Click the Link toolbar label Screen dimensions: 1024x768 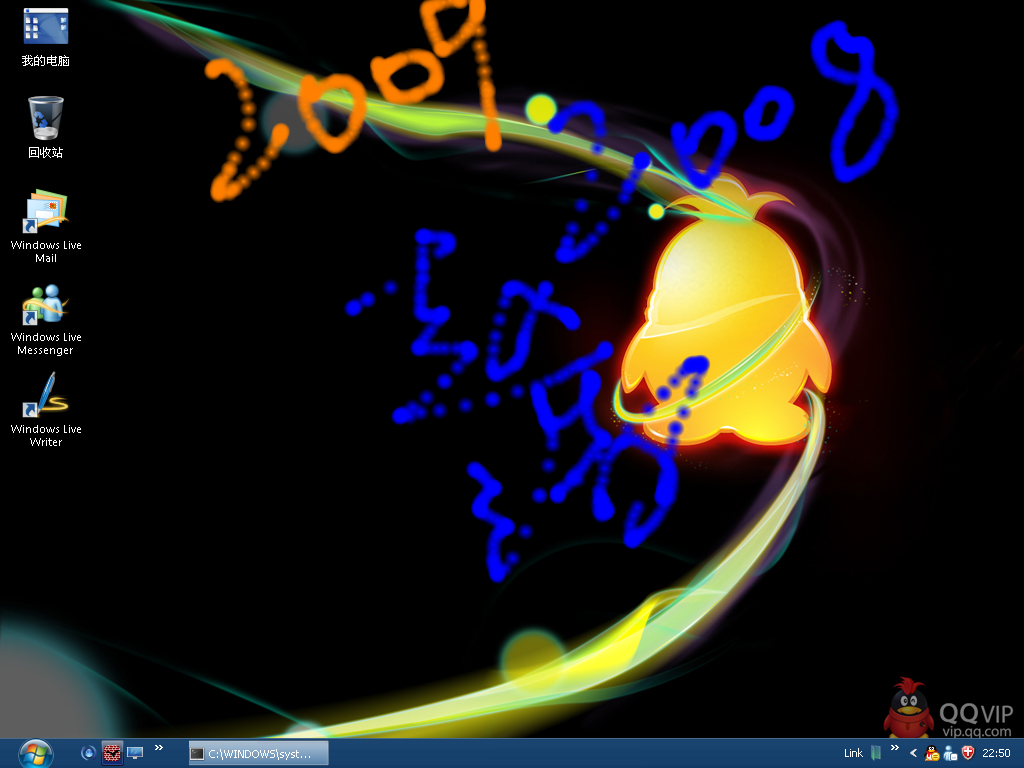click(853, 753)
